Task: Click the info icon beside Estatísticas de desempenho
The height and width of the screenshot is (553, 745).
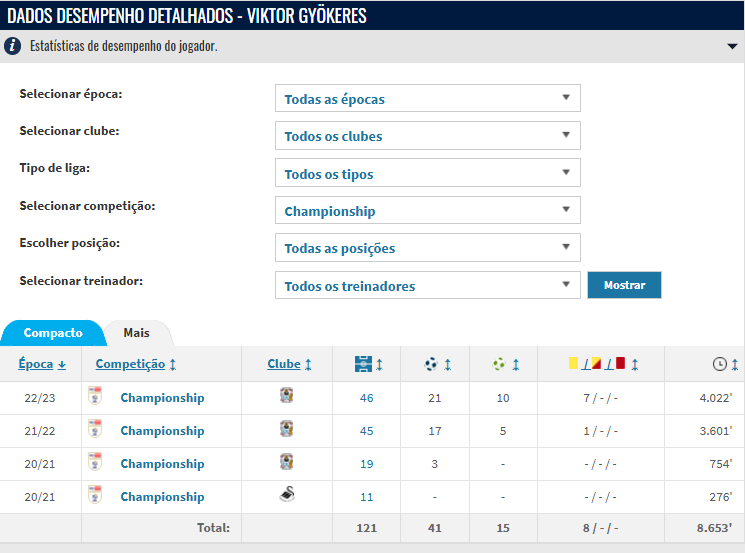Action: tap(12, 46)
